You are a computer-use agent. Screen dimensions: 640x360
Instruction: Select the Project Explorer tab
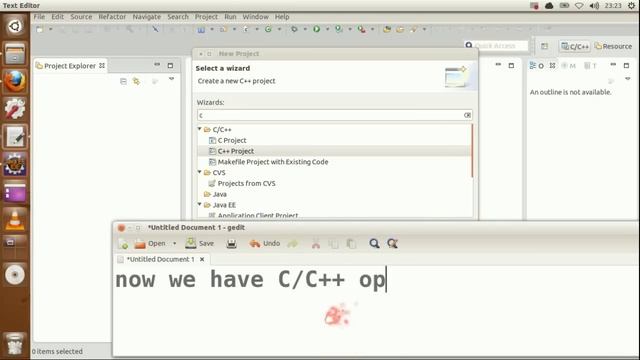pos(70,66)
